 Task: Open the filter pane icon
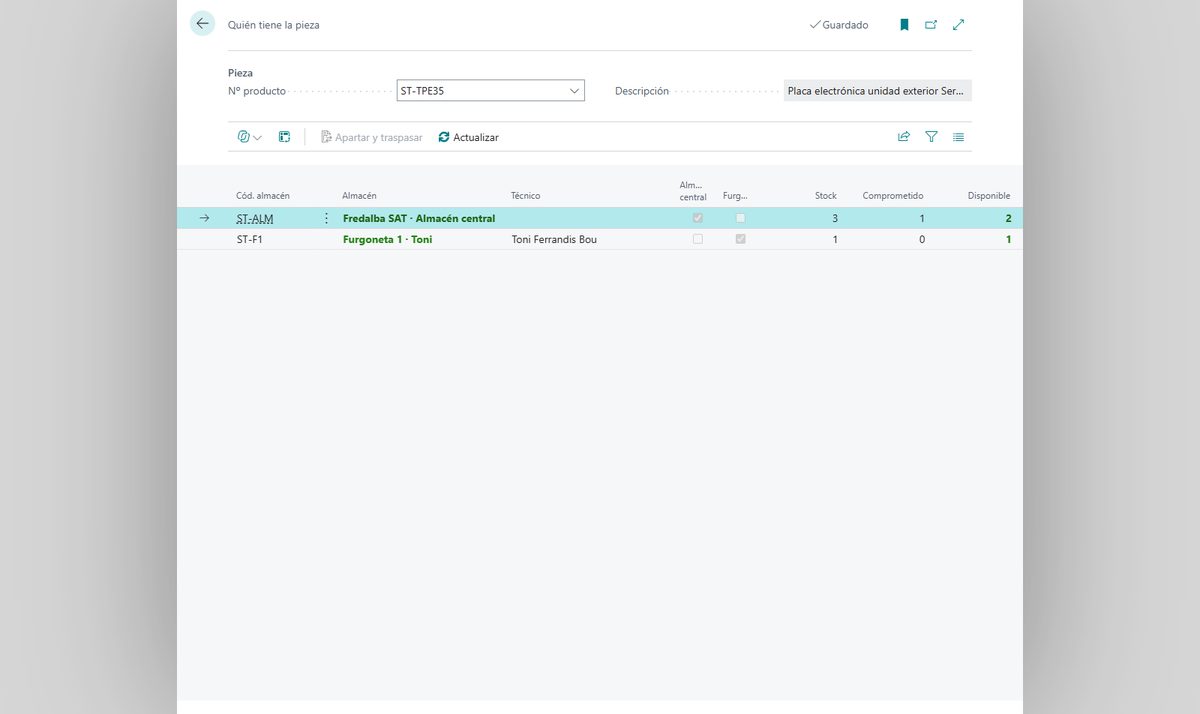tap(931, 137)
